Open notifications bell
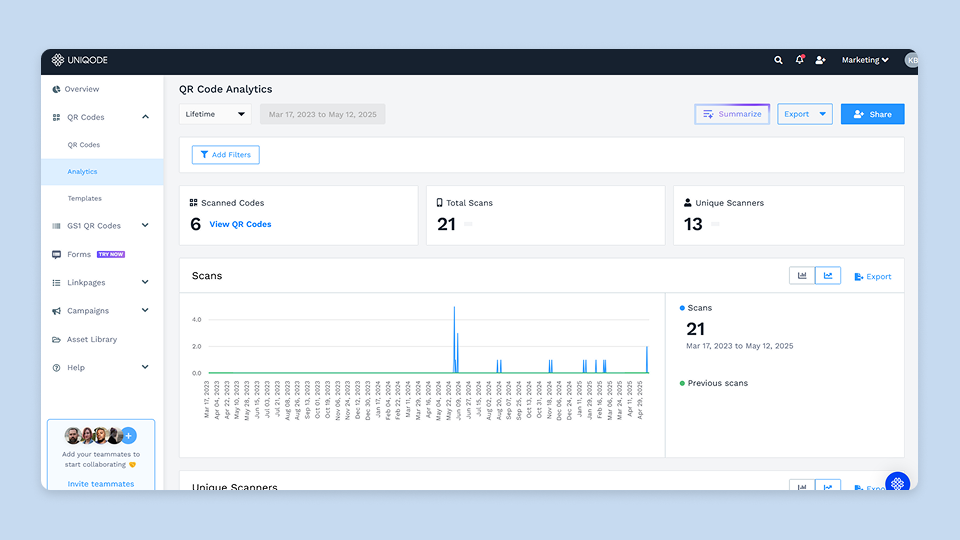The height and width of the screenshot is (540, 960). [800, 60]
